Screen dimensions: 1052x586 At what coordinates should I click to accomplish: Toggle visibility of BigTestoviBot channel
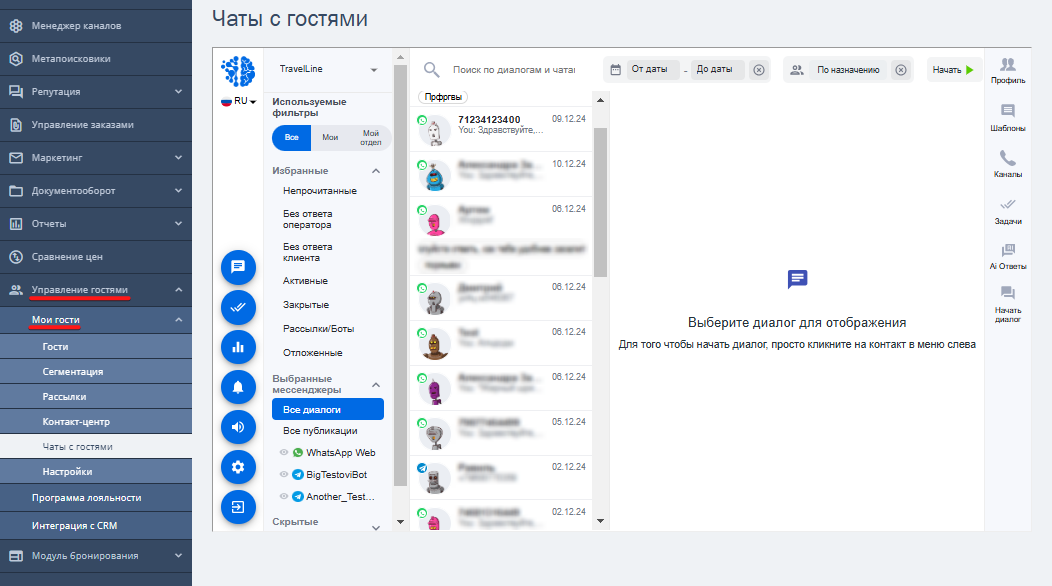point(284,475)
